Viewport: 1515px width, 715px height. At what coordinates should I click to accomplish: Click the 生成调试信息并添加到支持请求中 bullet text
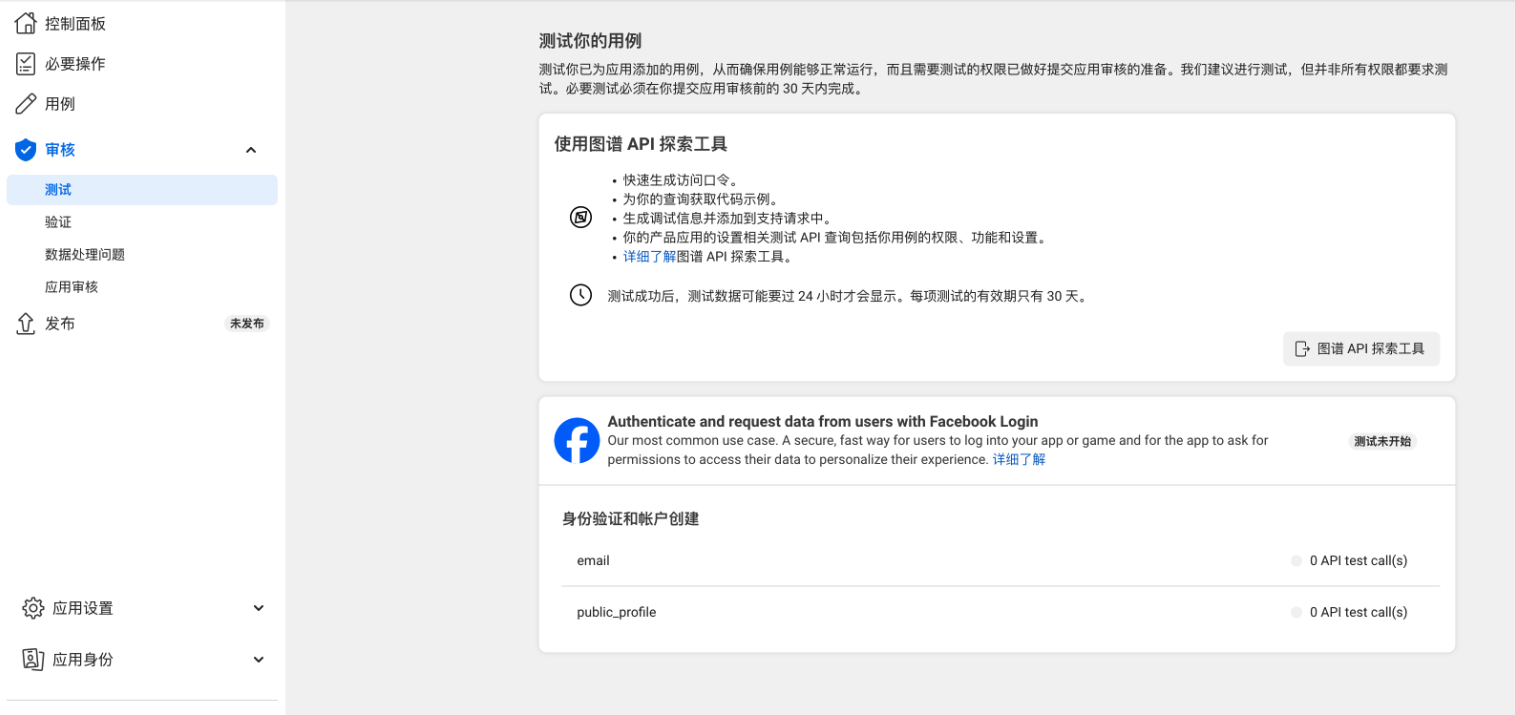point(727,218)
